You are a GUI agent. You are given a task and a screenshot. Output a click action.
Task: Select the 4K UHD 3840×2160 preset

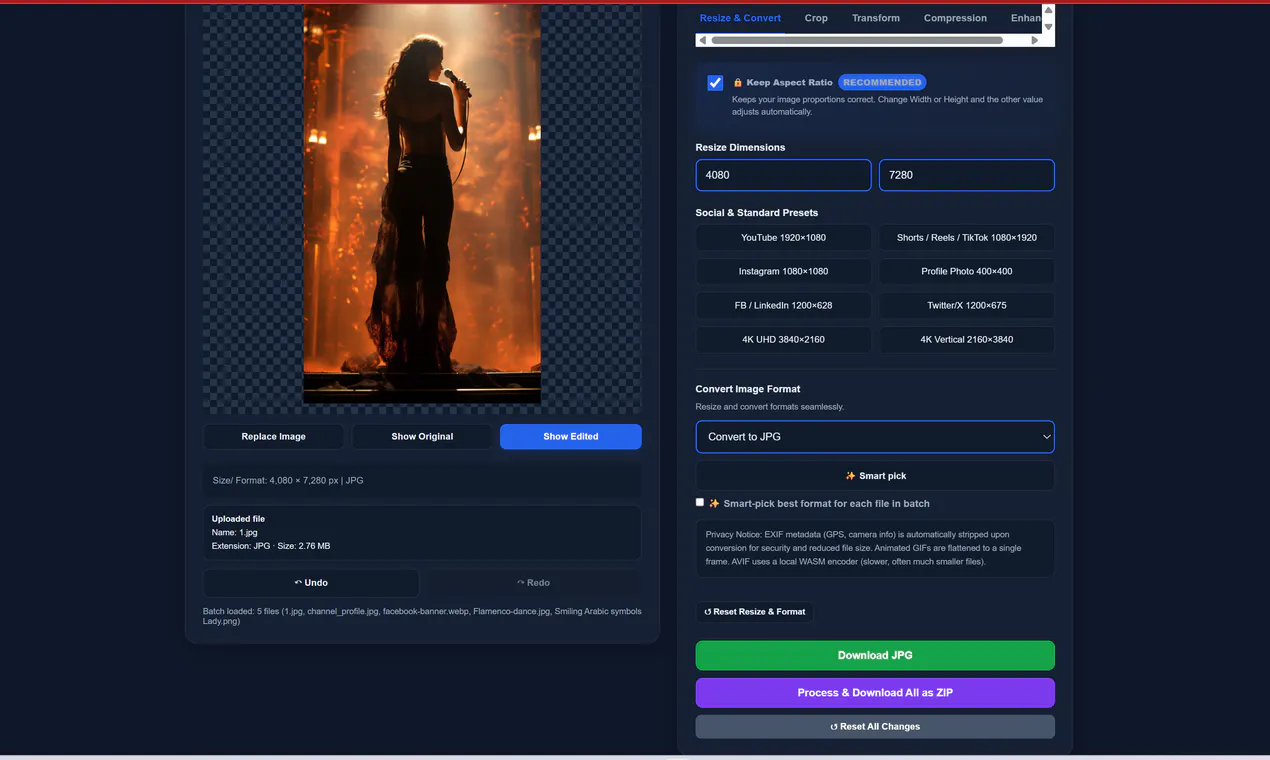coord(784,340)
